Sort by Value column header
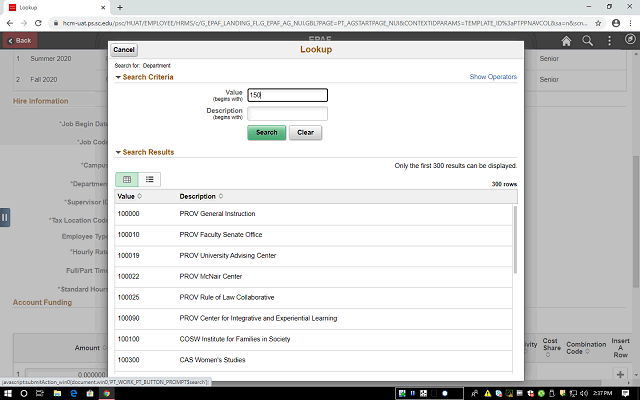 click(129, 196)
